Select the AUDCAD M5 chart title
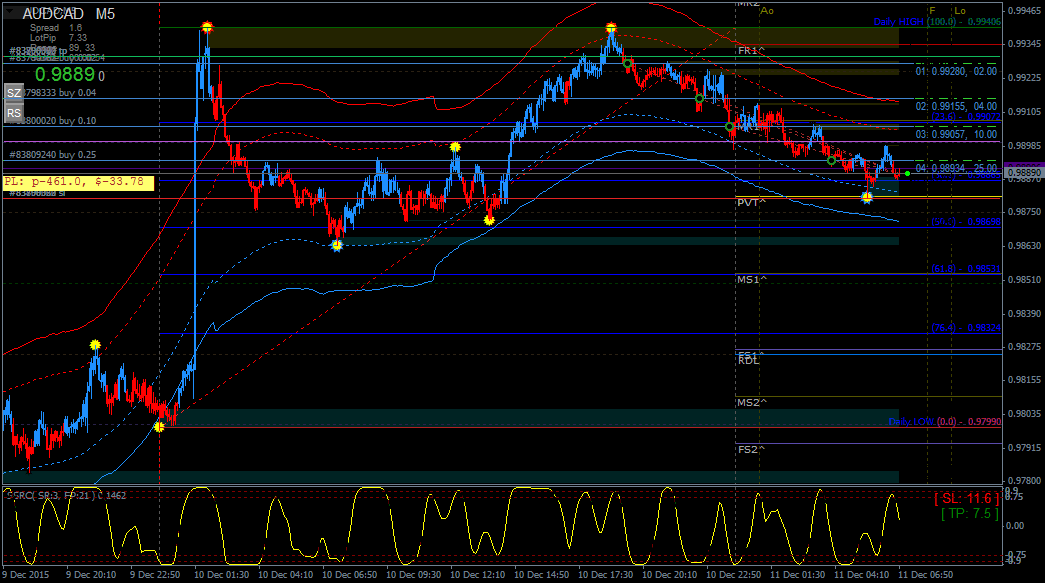This screenshot has width=1045, height=583. [x=69, y=14]
